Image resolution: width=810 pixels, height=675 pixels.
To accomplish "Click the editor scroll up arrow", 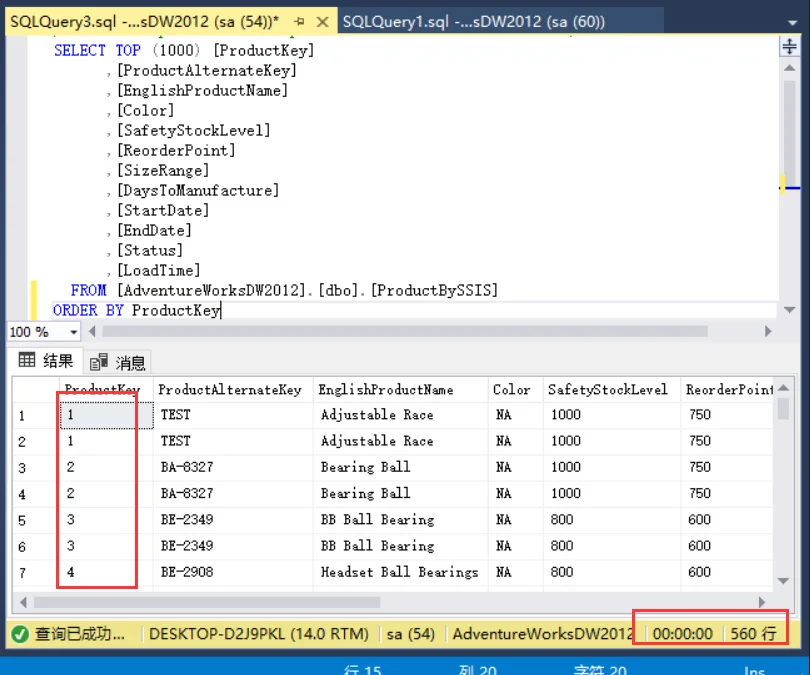I will coord(789,68).
